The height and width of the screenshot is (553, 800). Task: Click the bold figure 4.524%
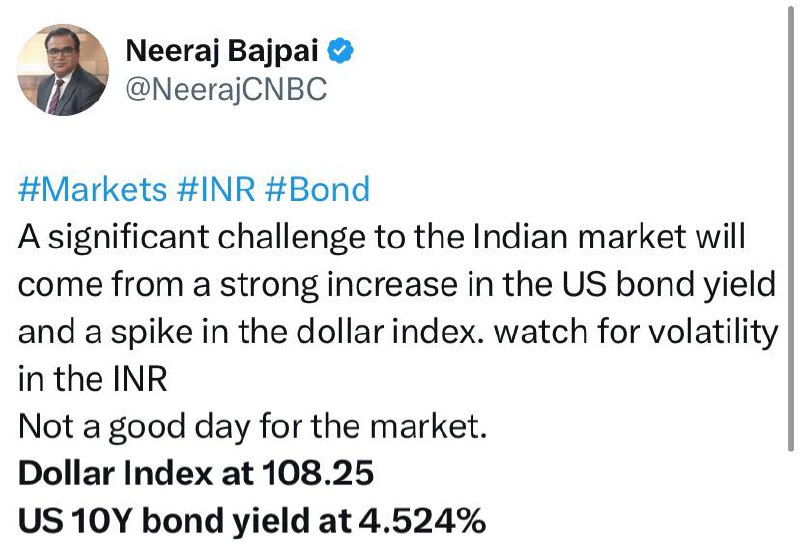[422, 521]
